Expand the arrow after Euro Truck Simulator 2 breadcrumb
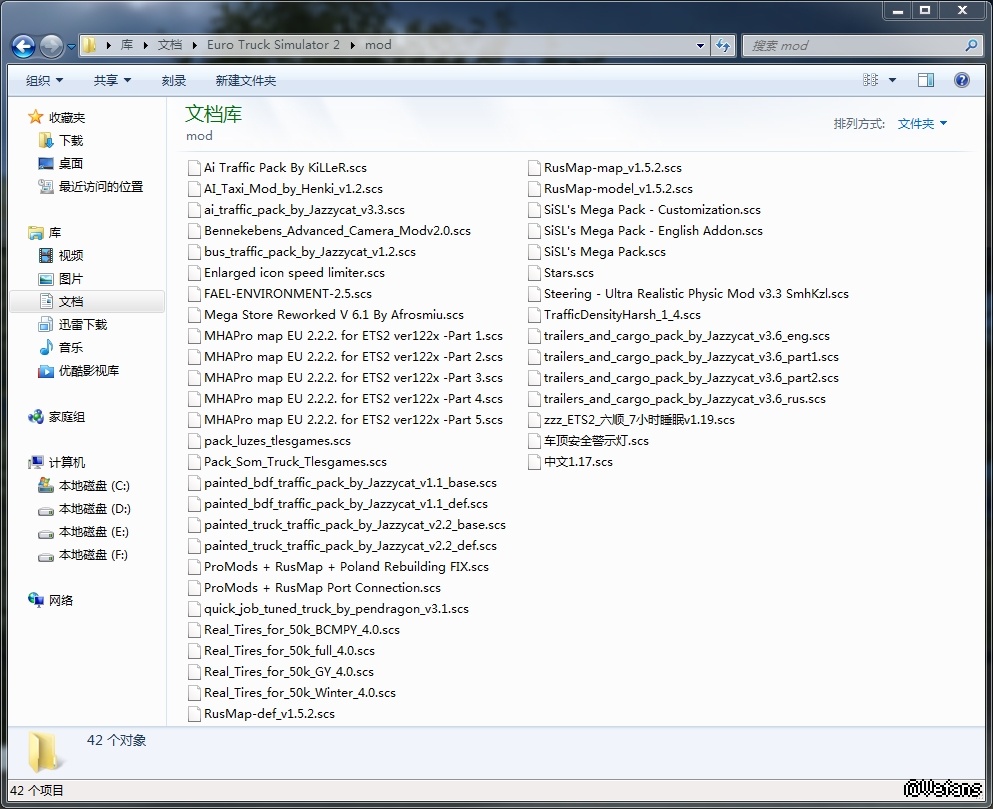The height and width of the screenshot is (809, 993). click(353, 45)
